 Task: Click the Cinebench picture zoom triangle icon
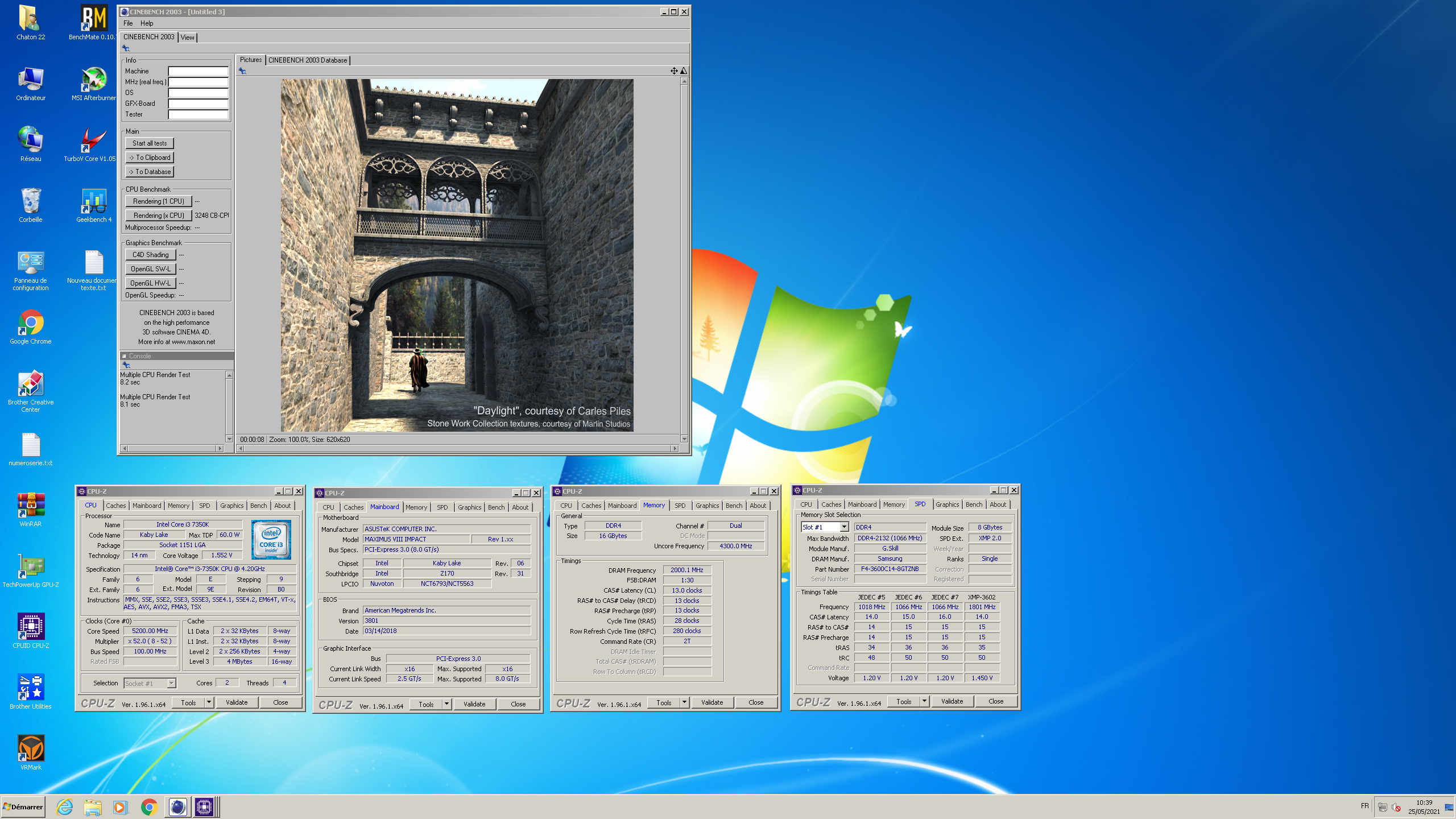[684, 71]
